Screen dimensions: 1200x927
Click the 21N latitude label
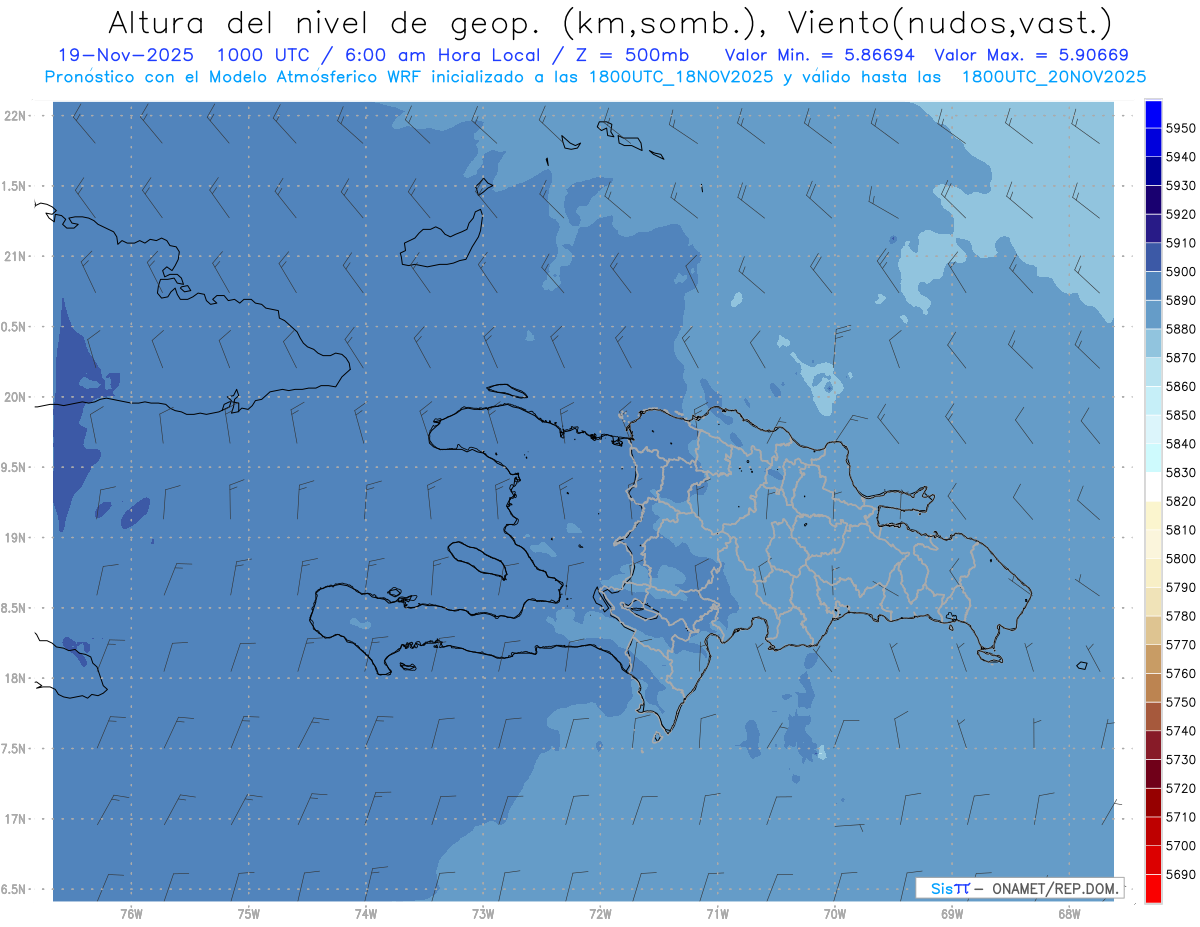pyautogui.click(x=17, y=257)
